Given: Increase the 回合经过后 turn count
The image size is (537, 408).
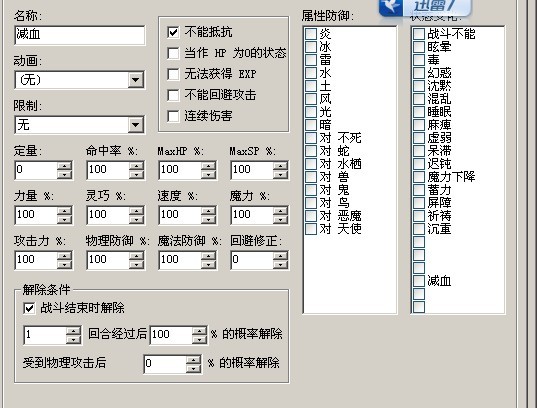Looking at the screenshot, I should pos(73,331).
